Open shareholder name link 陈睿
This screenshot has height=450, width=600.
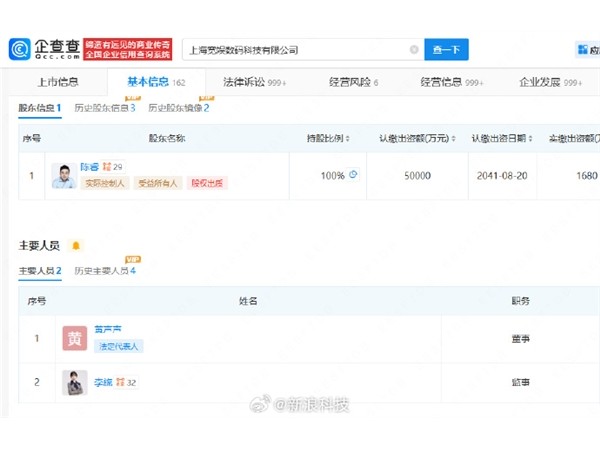(x=90, y=167)
